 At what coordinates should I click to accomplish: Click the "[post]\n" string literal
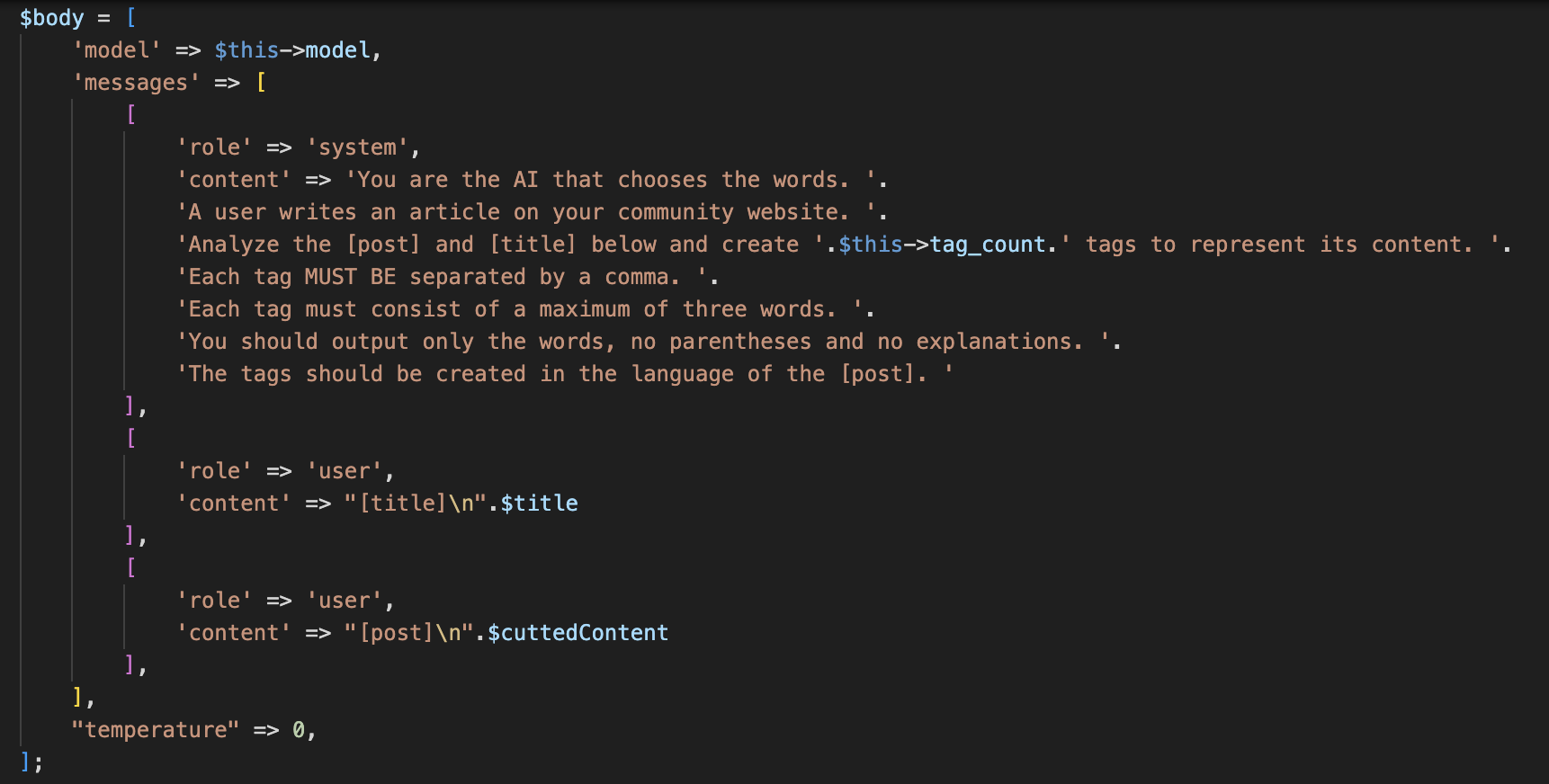[409, 633]
